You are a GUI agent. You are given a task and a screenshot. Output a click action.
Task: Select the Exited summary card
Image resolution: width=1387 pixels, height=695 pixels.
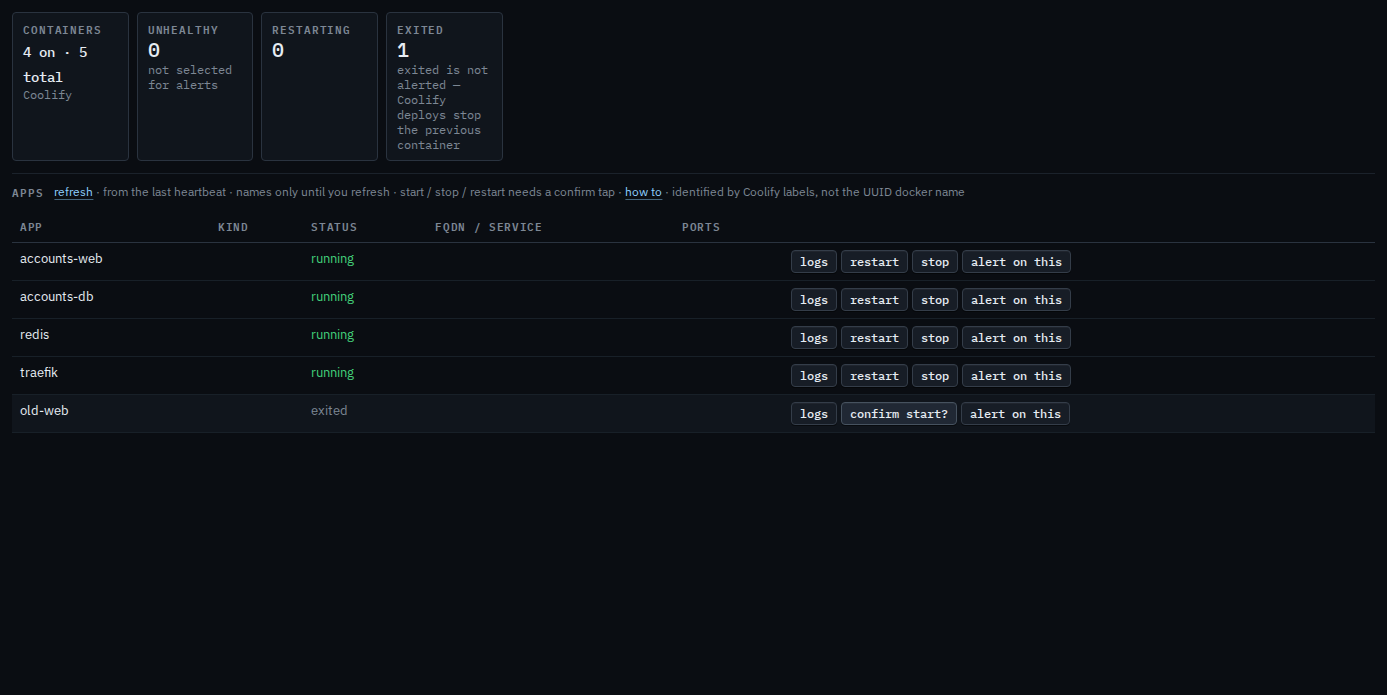(444, 86)
